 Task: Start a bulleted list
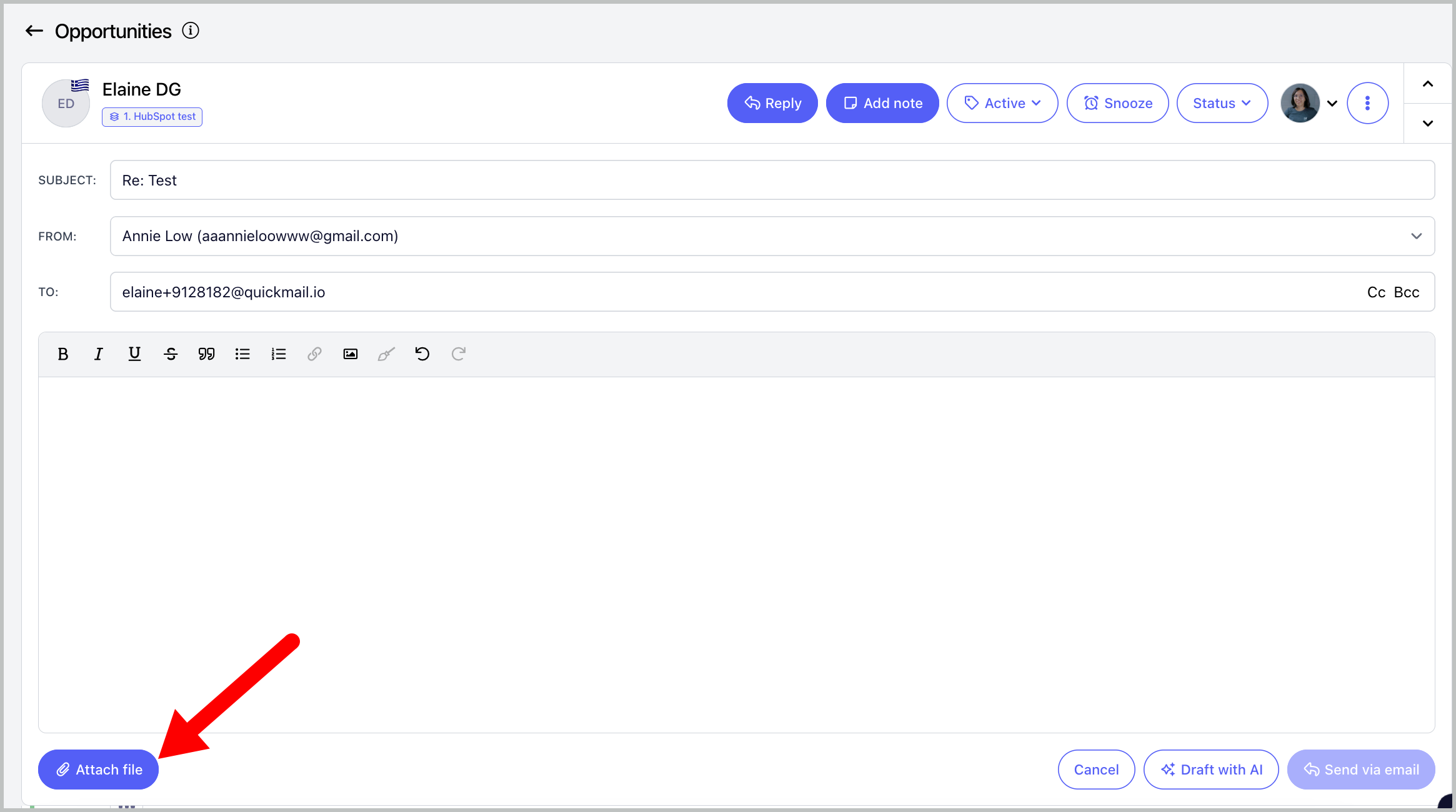[x=242, y=354]
